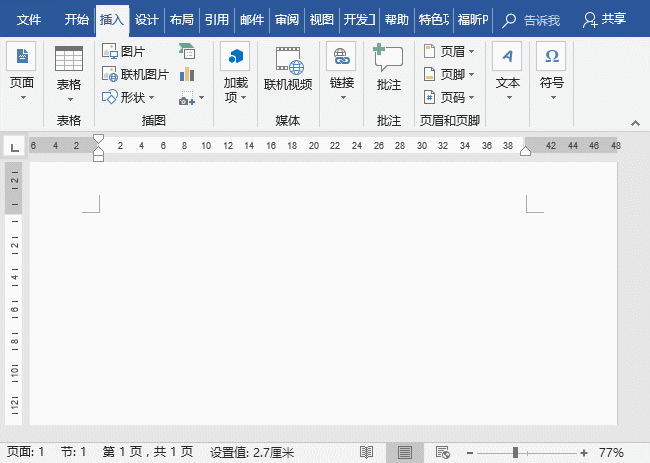This screenshot has width=650, height=463.
Task: Expand the 链接 dropdown arrow
Action: (x=343, y=98)
